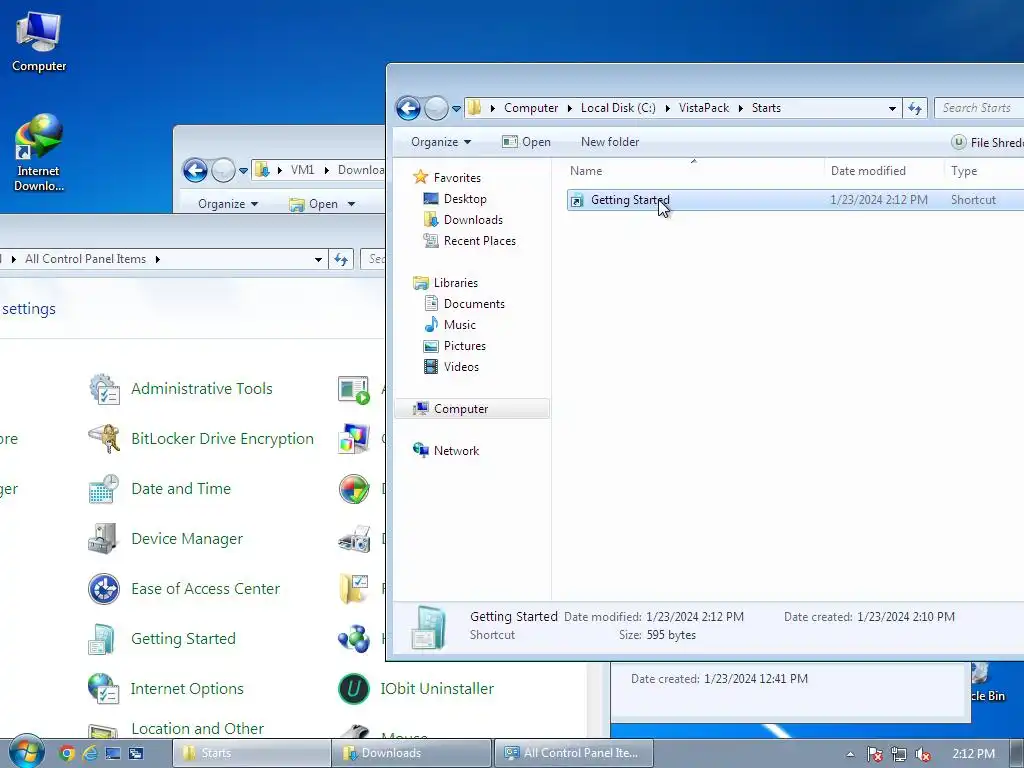Switch to the Starts taskbar button

[251, 753]
